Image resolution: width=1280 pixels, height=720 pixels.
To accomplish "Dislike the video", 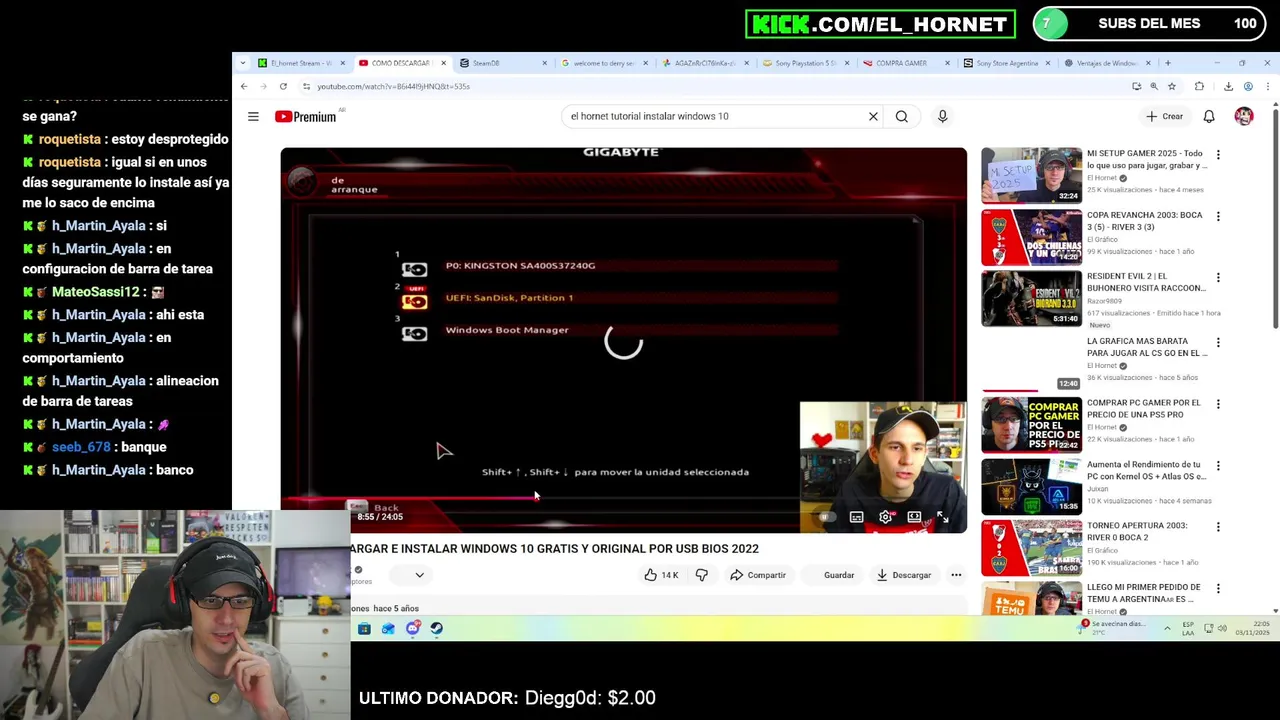I will click(x=701, y=575).
